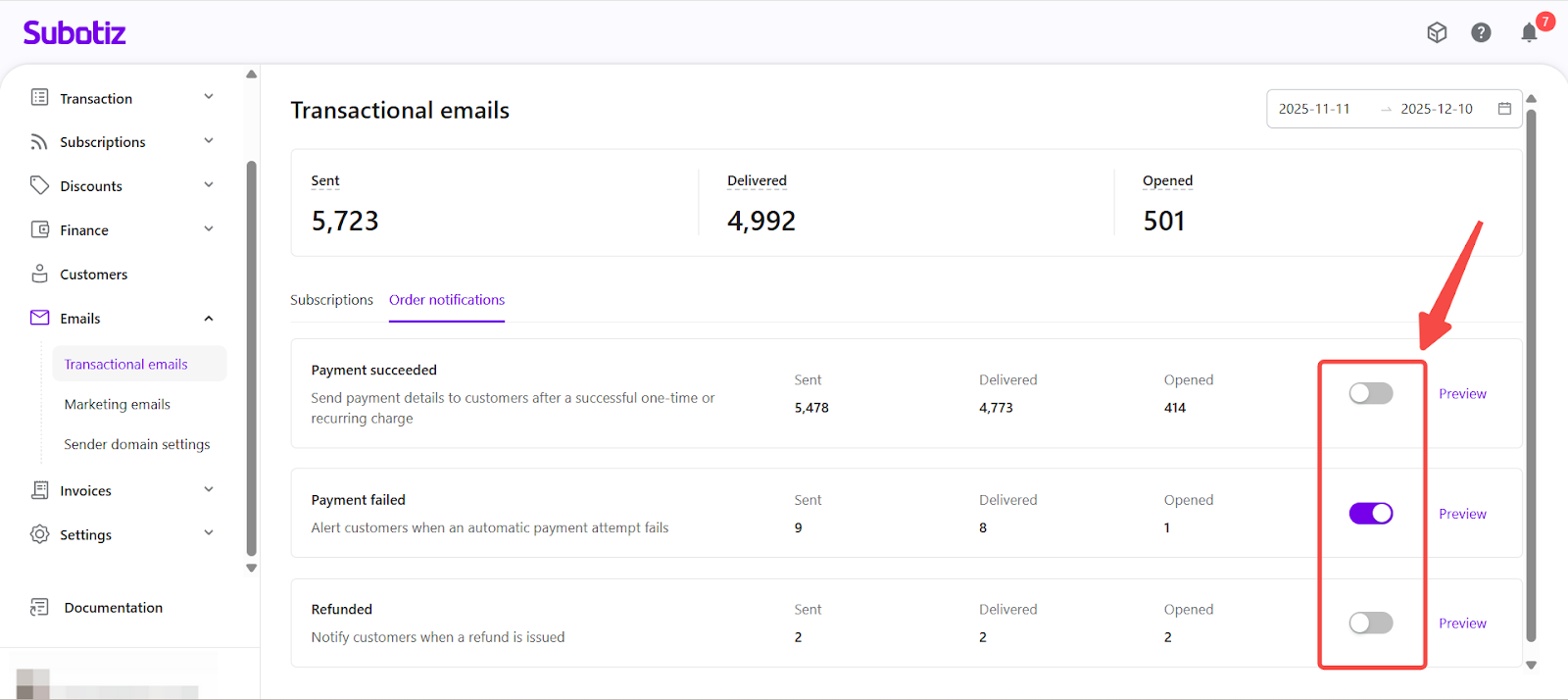The height and width of the screenshot is (700, 1568).
Task: Open the help question mark icon
Action: pyautogui.click(x=1481, y=33)
